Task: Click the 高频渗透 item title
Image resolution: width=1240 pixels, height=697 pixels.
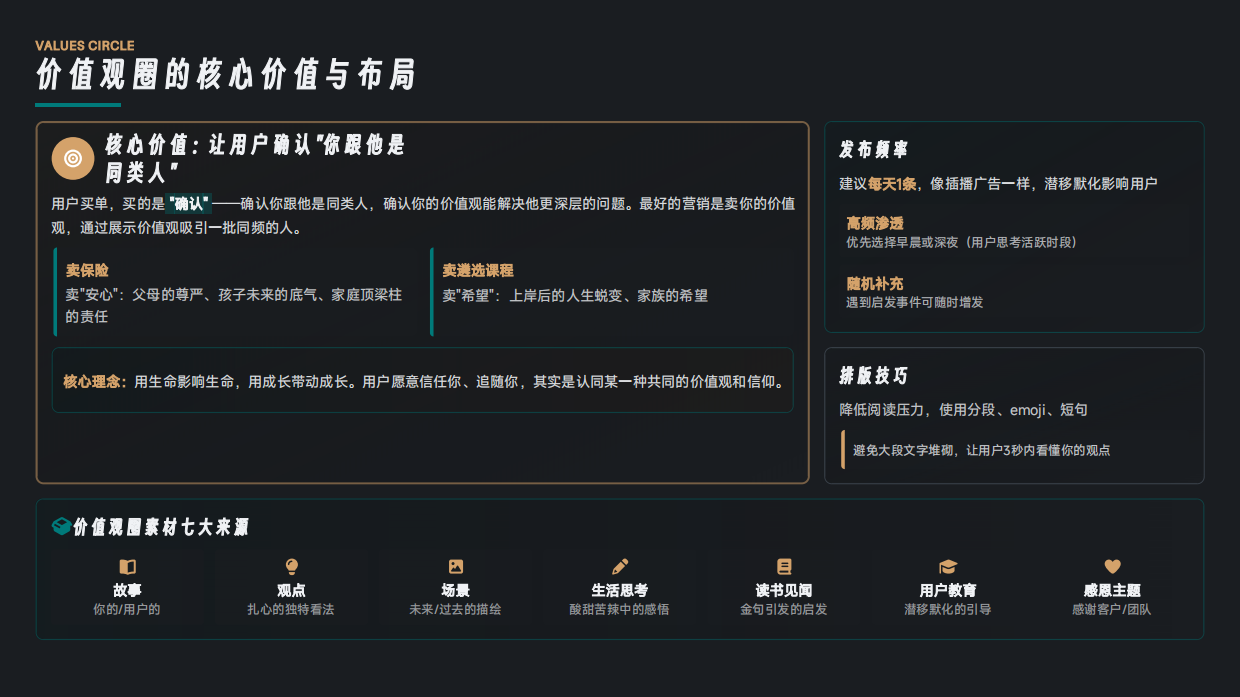Action: point(875,223)
